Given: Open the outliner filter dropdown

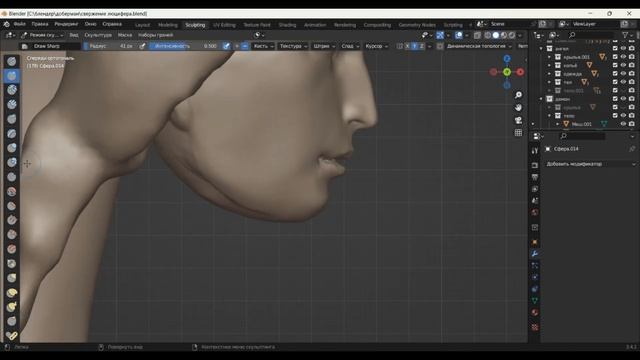Looking at the screenshot, I should [627, 36].
